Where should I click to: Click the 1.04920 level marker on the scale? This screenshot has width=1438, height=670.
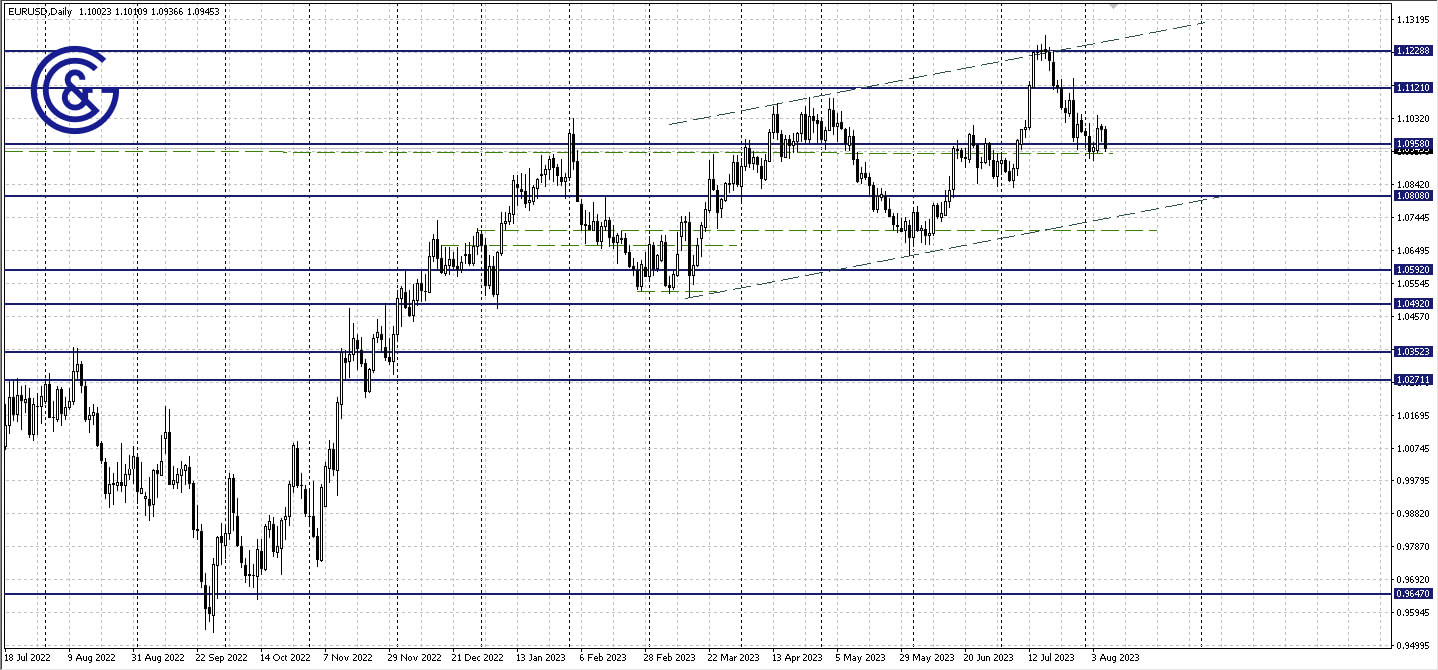coord(1412,305)
